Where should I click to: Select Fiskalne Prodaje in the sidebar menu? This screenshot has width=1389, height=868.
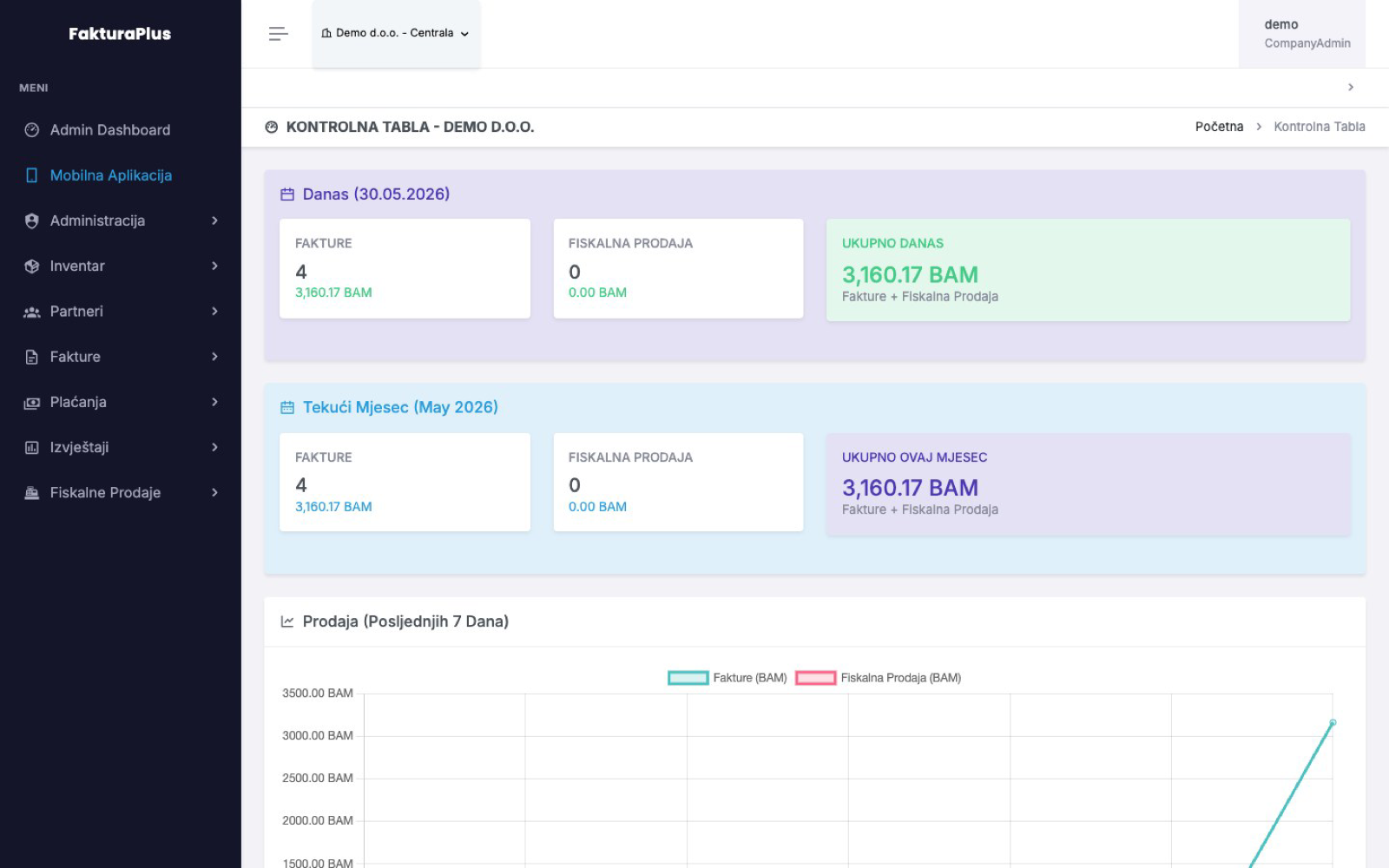coord(121,493)
